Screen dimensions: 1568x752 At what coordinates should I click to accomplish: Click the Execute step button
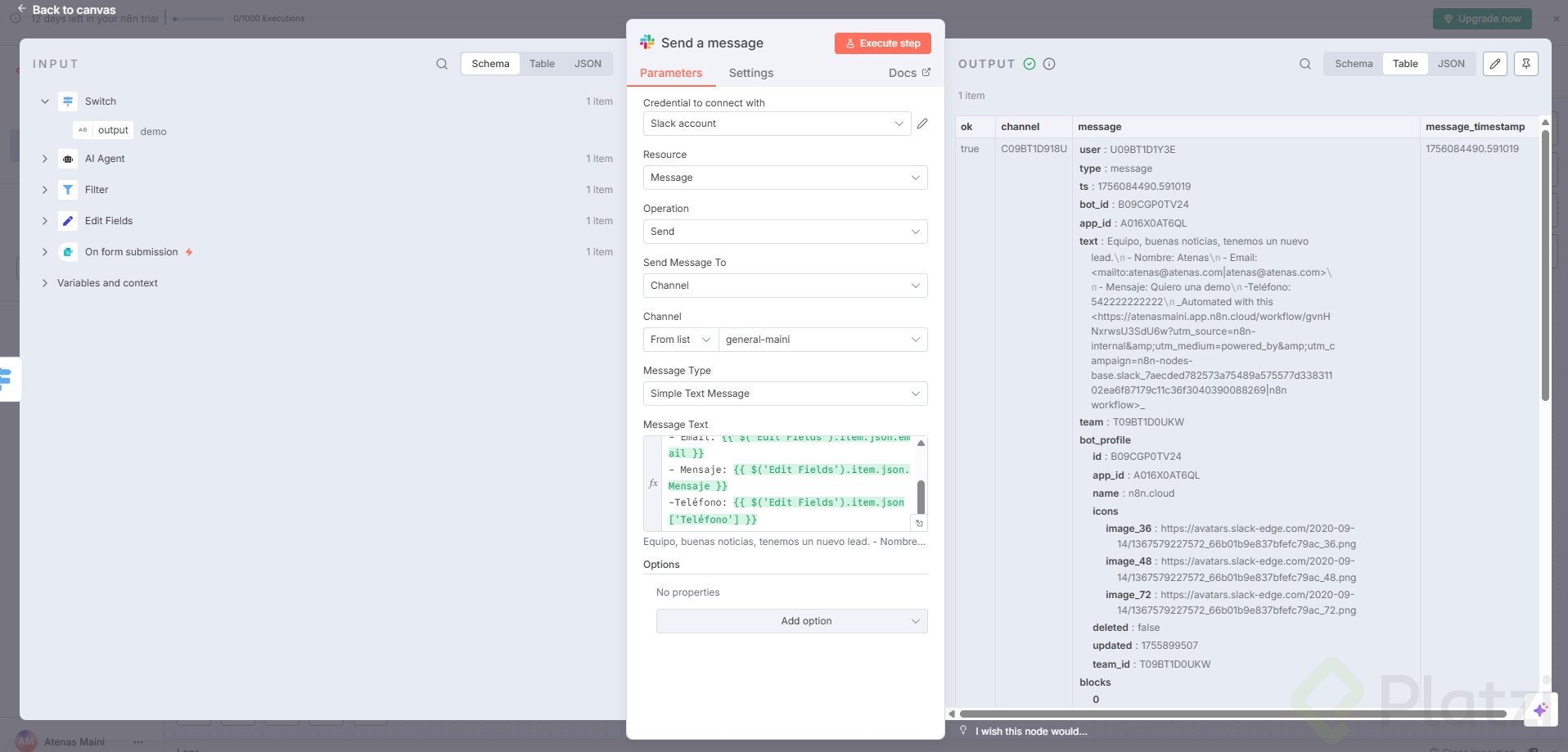click(883, 43)
